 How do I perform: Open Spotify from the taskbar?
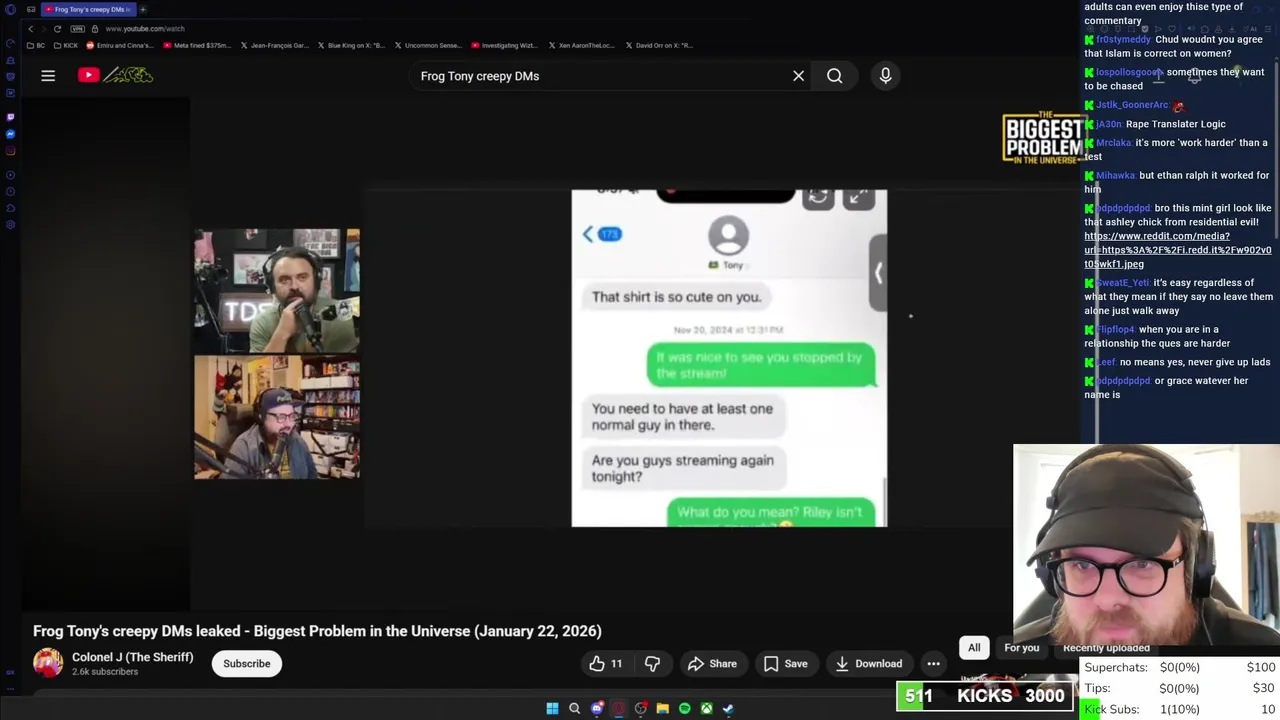684,708
